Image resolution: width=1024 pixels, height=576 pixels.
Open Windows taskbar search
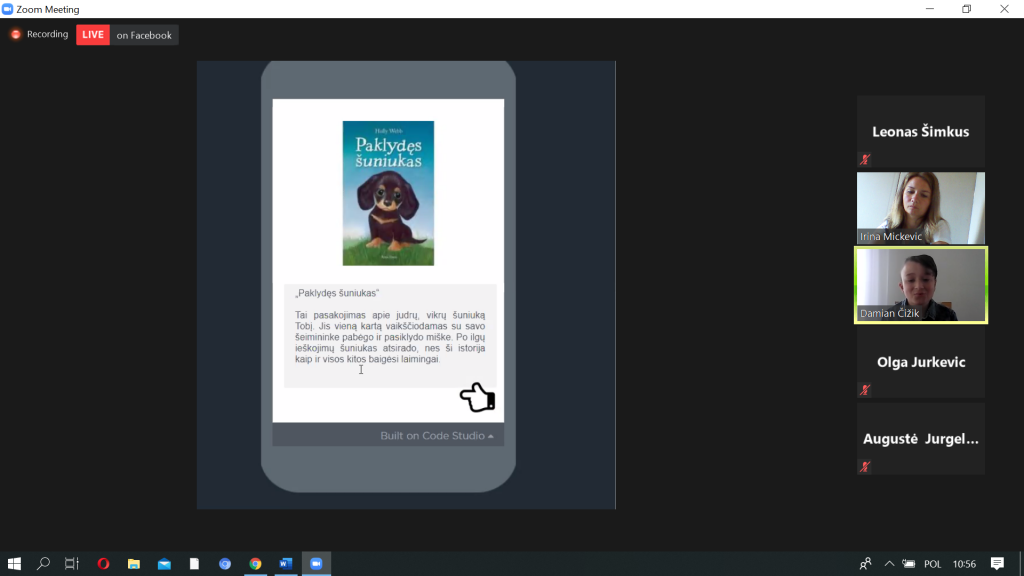click(43, 564)
